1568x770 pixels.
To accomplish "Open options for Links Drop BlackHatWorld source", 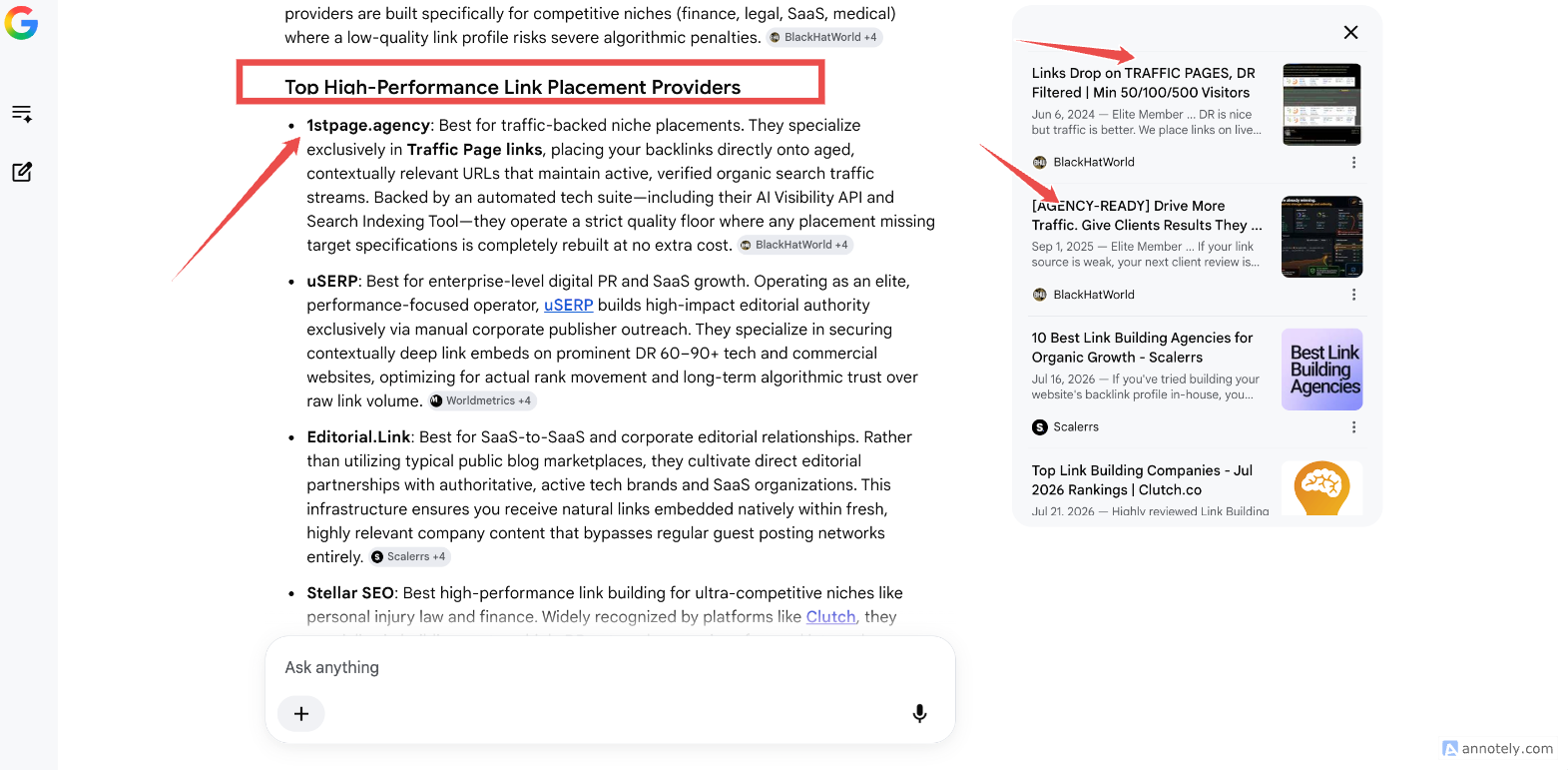I will 1353,162.
